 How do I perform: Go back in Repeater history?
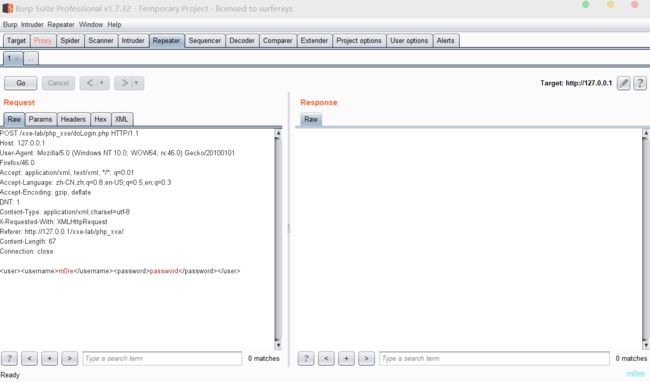click(90, 83)
